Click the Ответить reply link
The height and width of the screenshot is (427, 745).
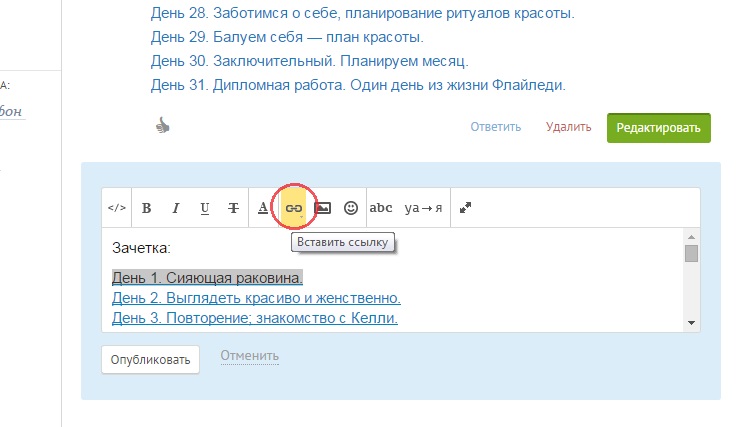tap(496, 127)
